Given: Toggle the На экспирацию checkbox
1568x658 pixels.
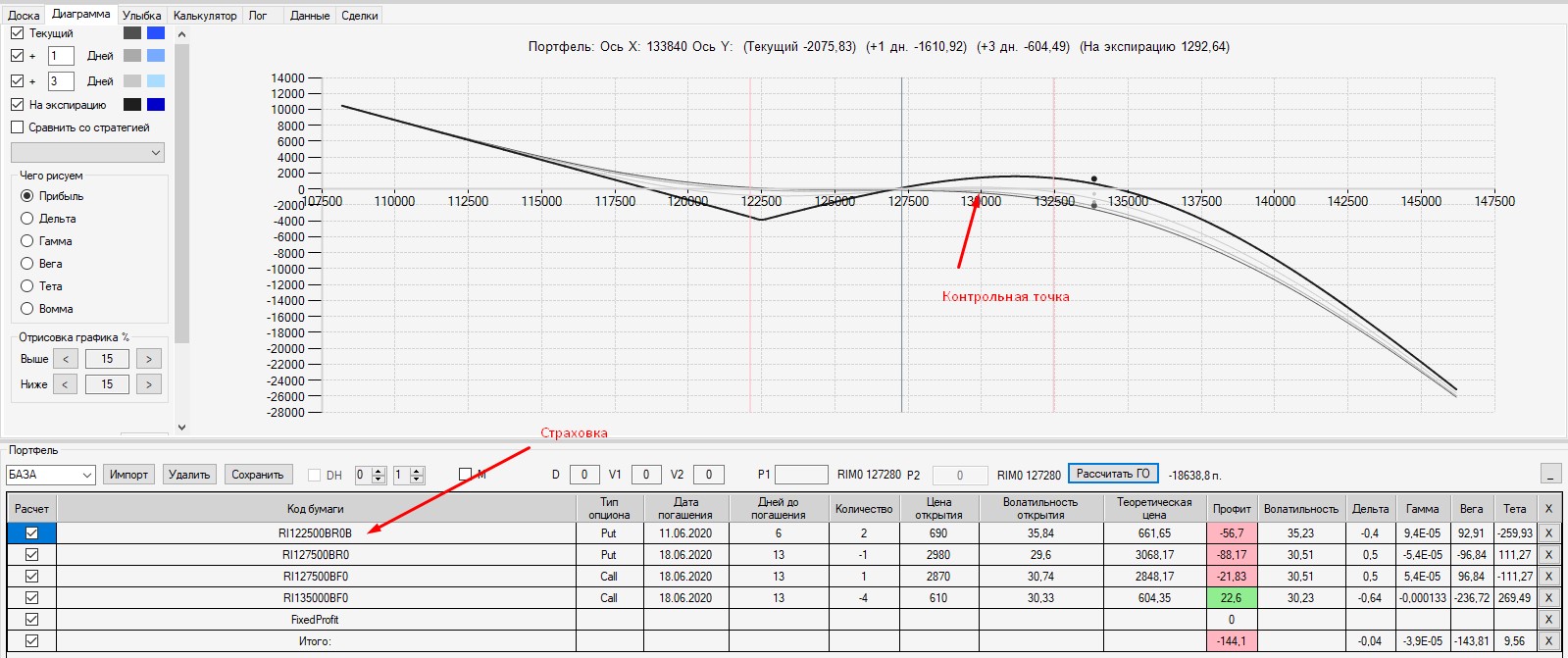Looking at the screenshot, I should pyautogui.click(x=17, y=104).
